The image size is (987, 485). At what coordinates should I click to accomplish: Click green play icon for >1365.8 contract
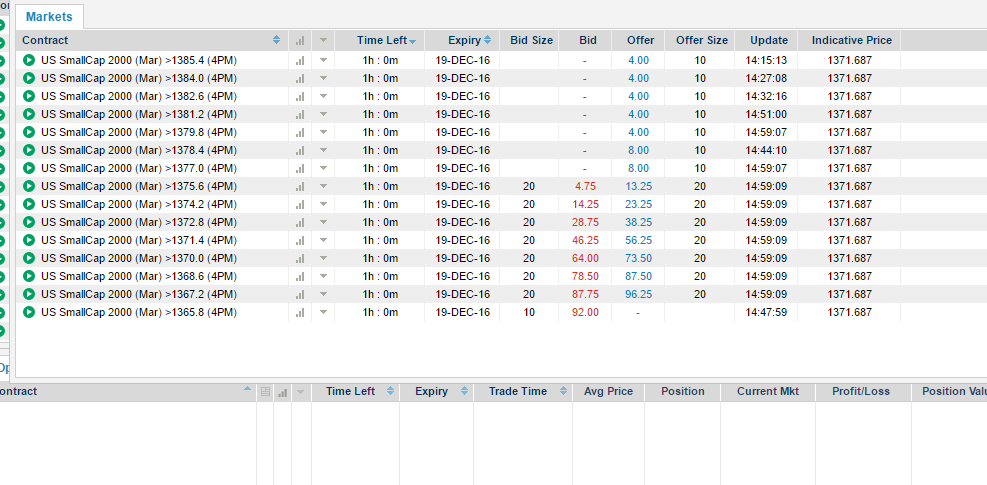(x=28, y=312)
